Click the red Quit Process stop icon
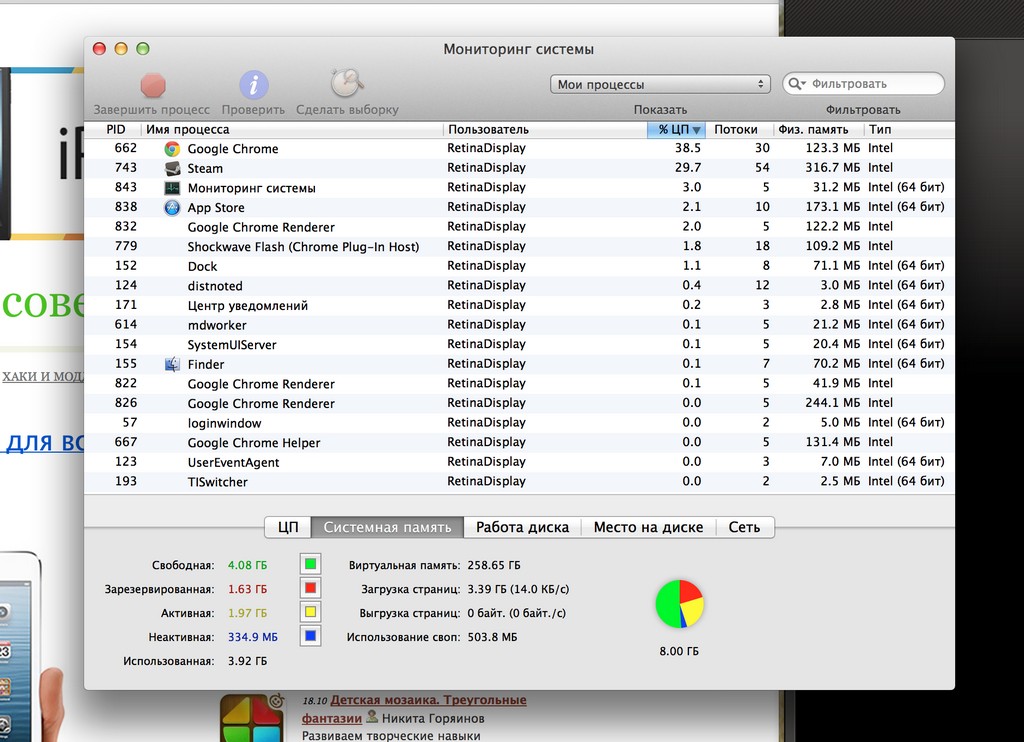The width and height of the screenshot is (1024, 742). [x=153, y=85]
